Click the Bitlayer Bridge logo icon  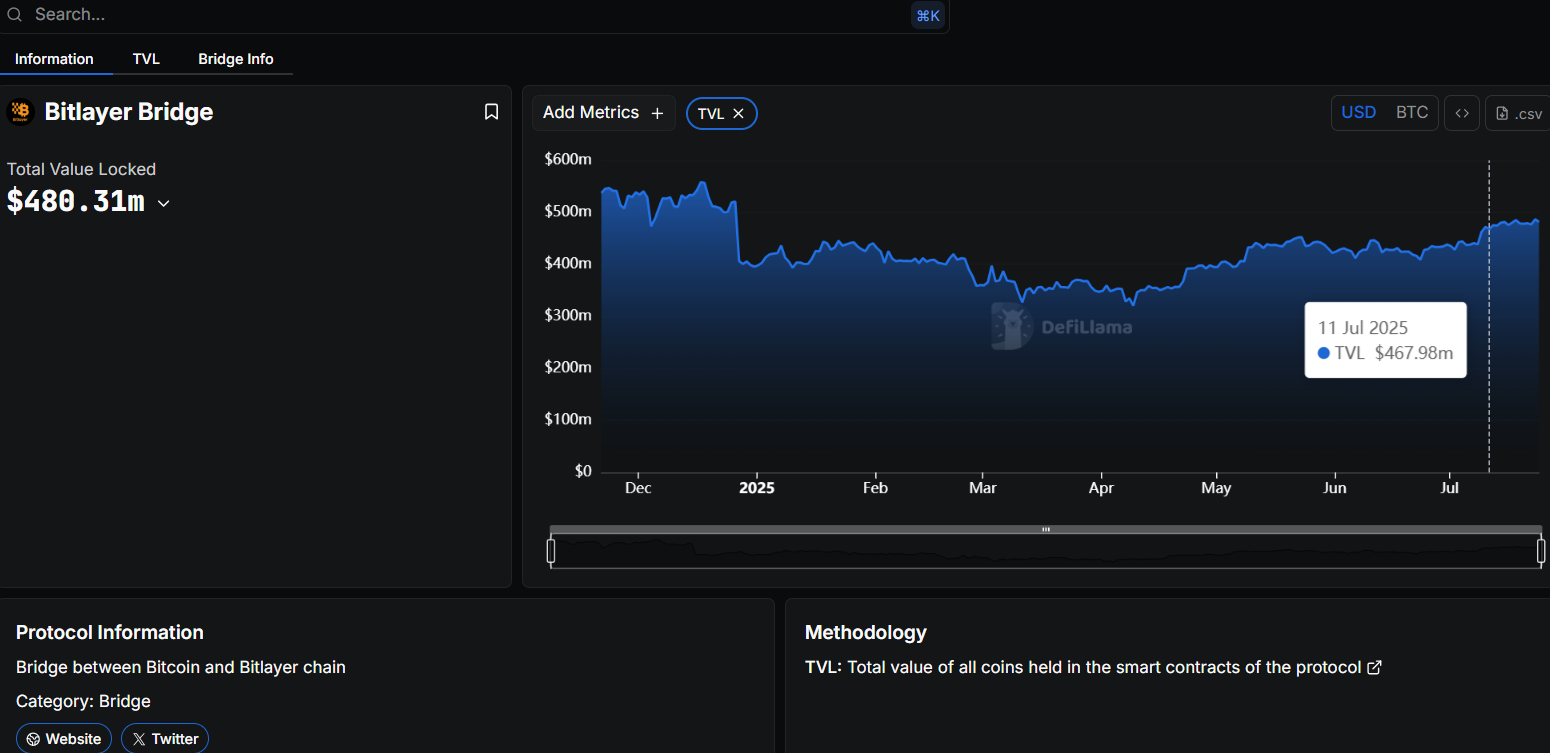[x=20, y=112]
